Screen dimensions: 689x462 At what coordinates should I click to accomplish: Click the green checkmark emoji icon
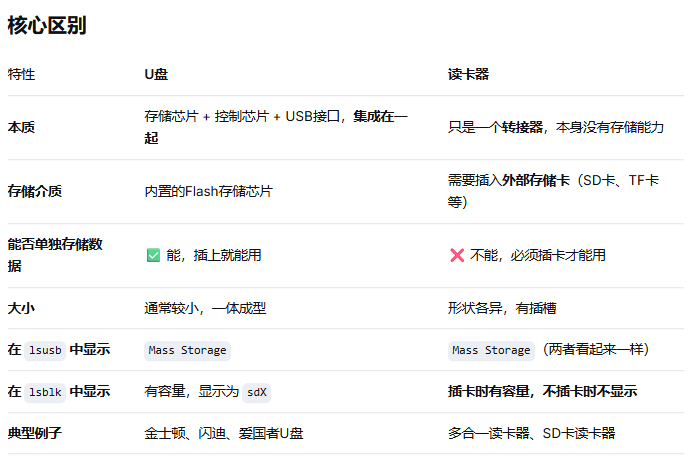tap(153, 255)
